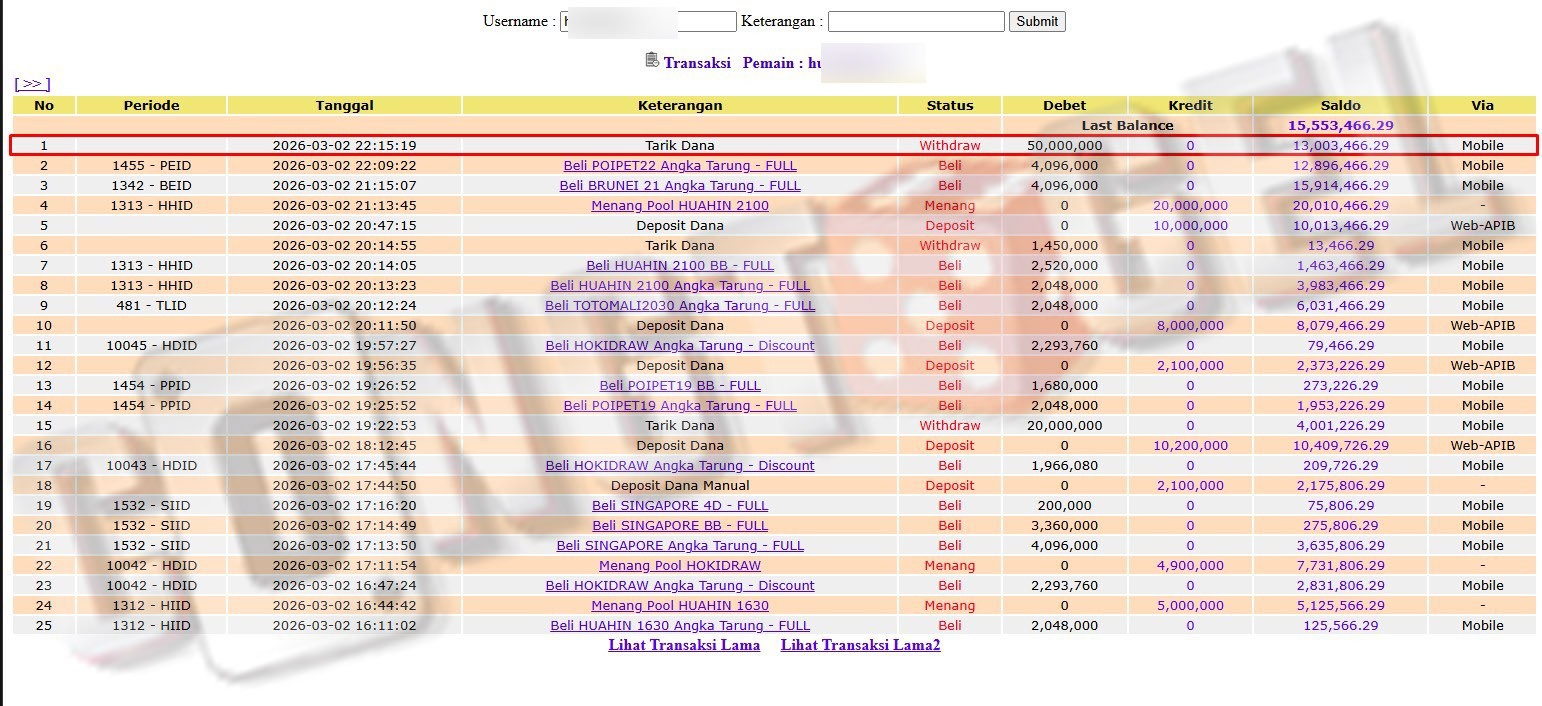Viewport: 1542px width, 706px height.
Task: Click the Keterangan column header
Action: [x=680, y=105]
